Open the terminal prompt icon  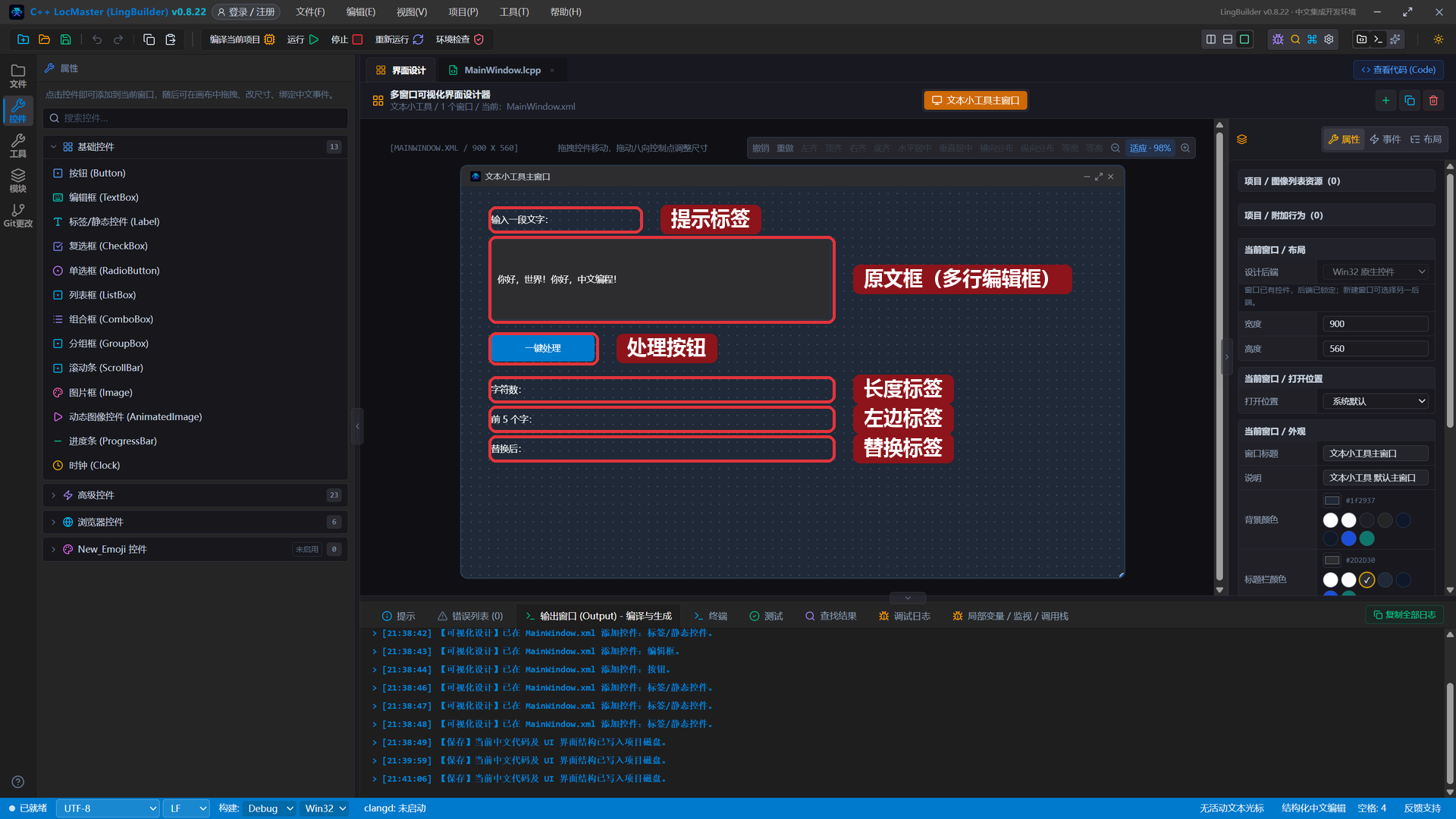coord(1379,39)
